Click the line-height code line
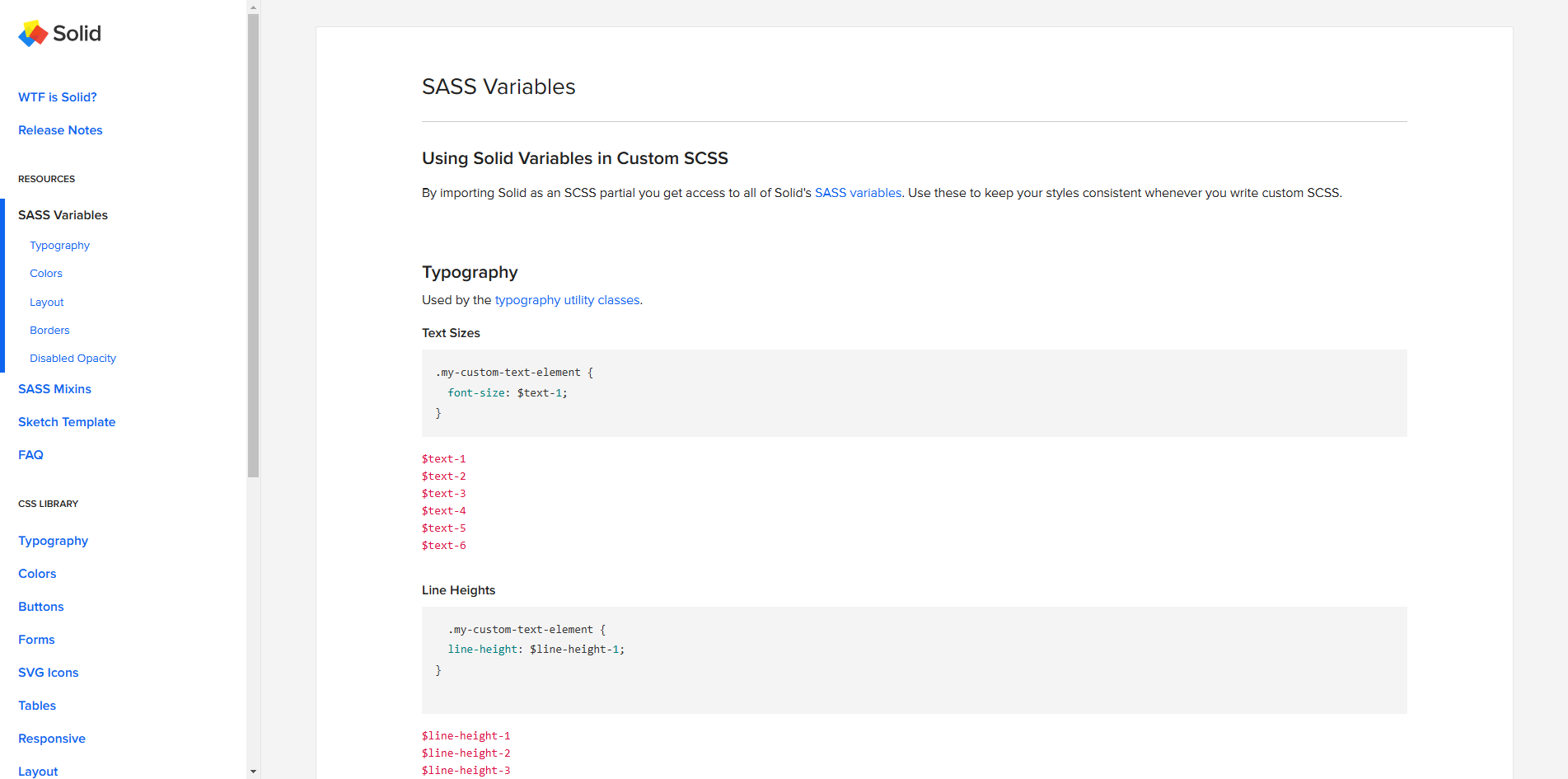The image size is (1568, 779). (x=536, y=650)
